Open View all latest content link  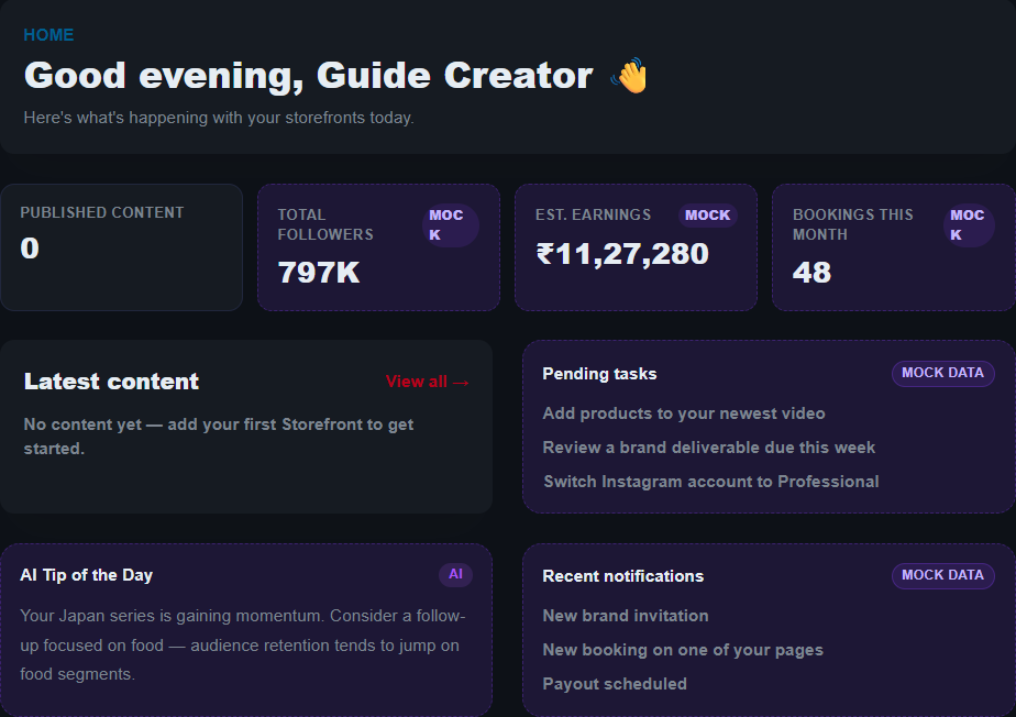tap(428, 381)
